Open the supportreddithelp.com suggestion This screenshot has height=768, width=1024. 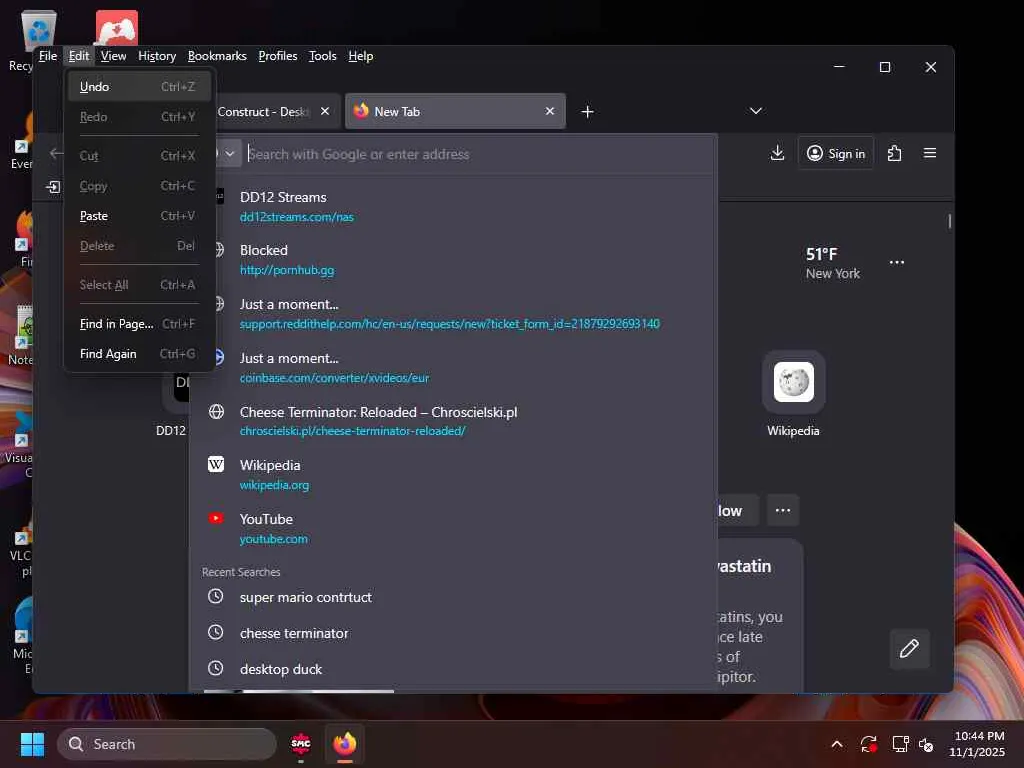(453, 313)
